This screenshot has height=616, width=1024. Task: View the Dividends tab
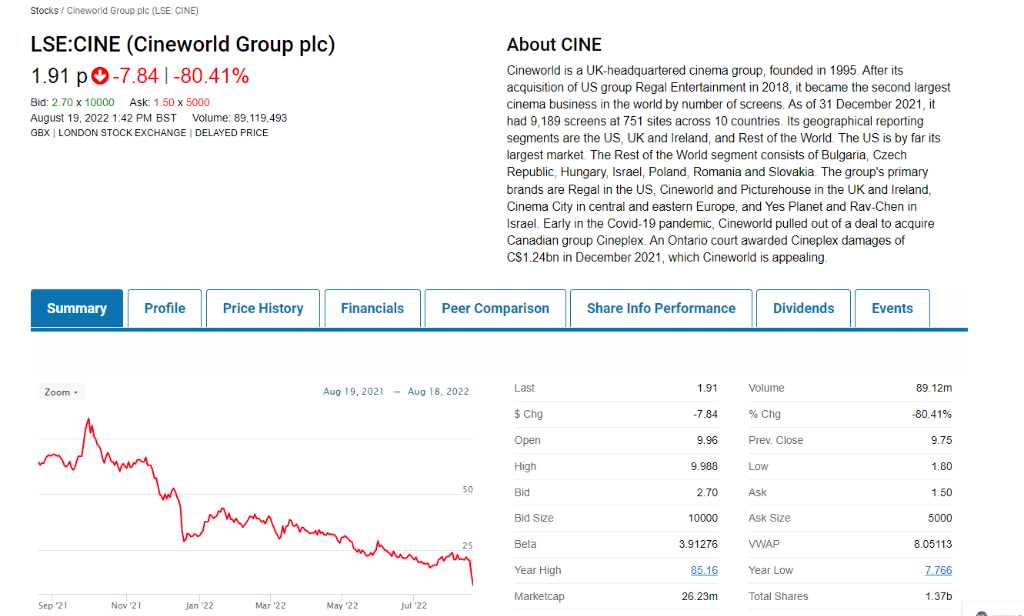click(803, 308)
